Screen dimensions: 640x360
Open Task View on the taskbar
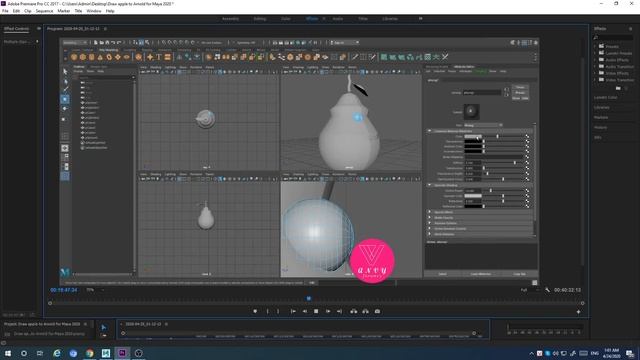pyautogui.click(x=40, y=353)
